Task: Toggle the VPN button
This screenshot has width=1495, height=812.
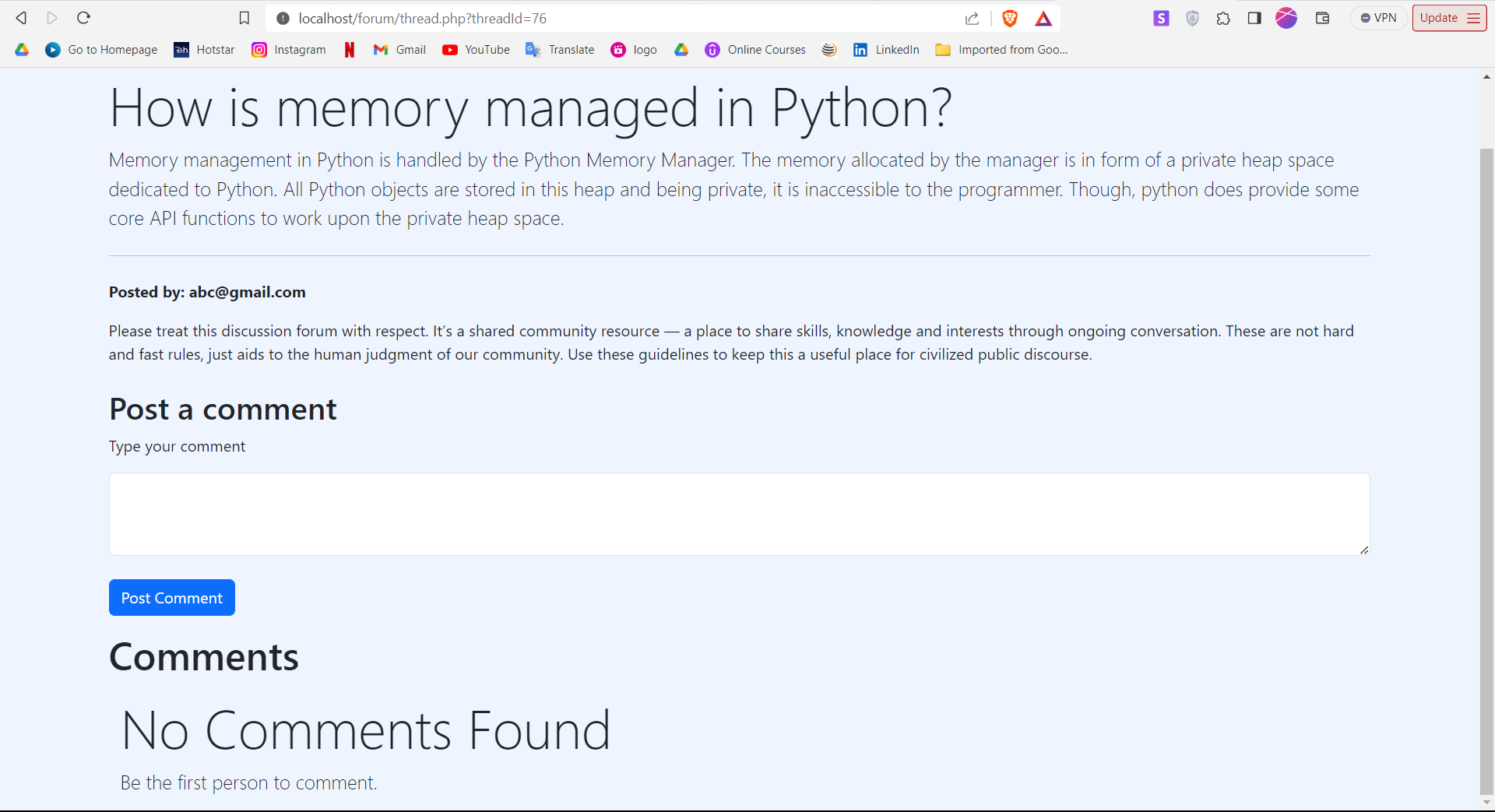Action: (1378, 18)
